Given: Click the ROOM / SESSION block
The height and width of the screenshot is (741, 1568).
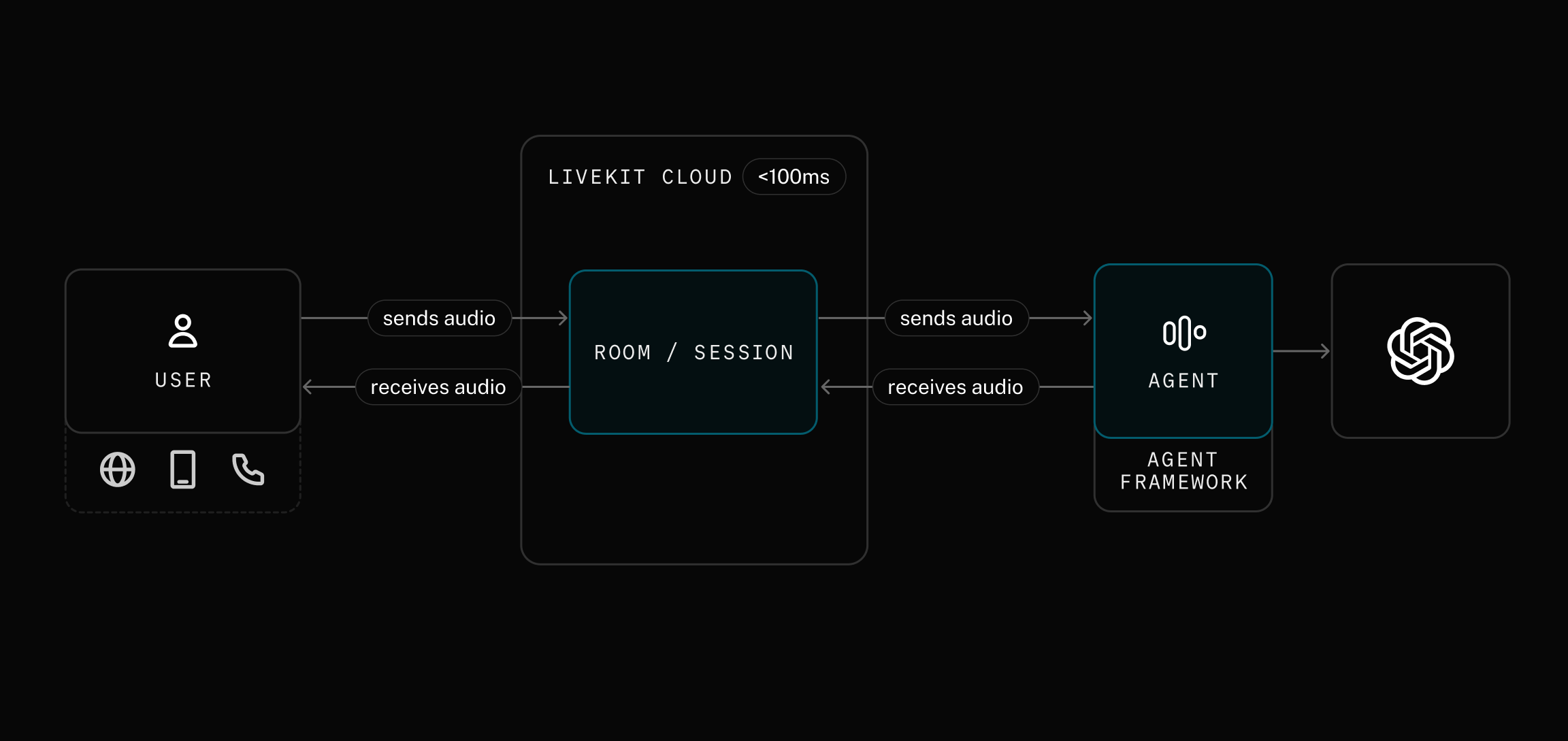Looking at the screenshot, I should pos(693,352).
